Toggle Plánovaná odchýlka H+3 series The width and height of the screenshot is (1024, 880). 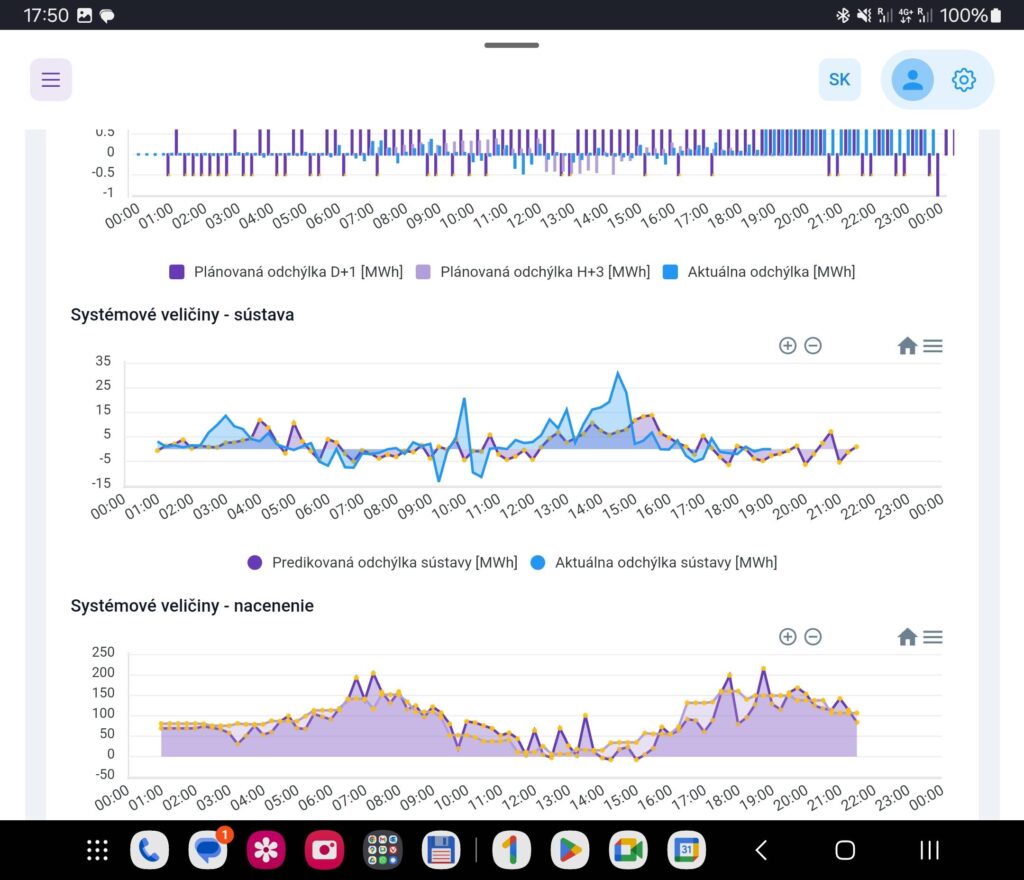point(544,271)
